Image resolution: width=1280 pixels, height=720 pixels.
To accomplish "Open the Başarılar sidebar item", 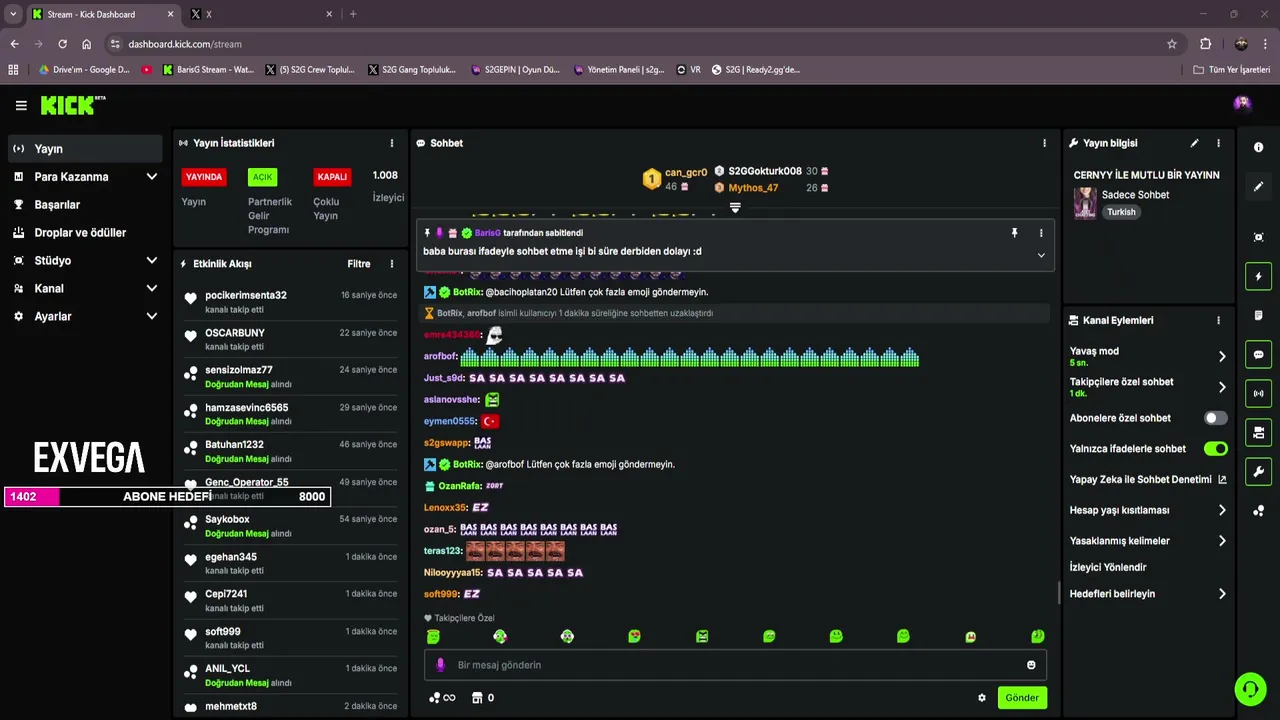I will coord(85,205).
